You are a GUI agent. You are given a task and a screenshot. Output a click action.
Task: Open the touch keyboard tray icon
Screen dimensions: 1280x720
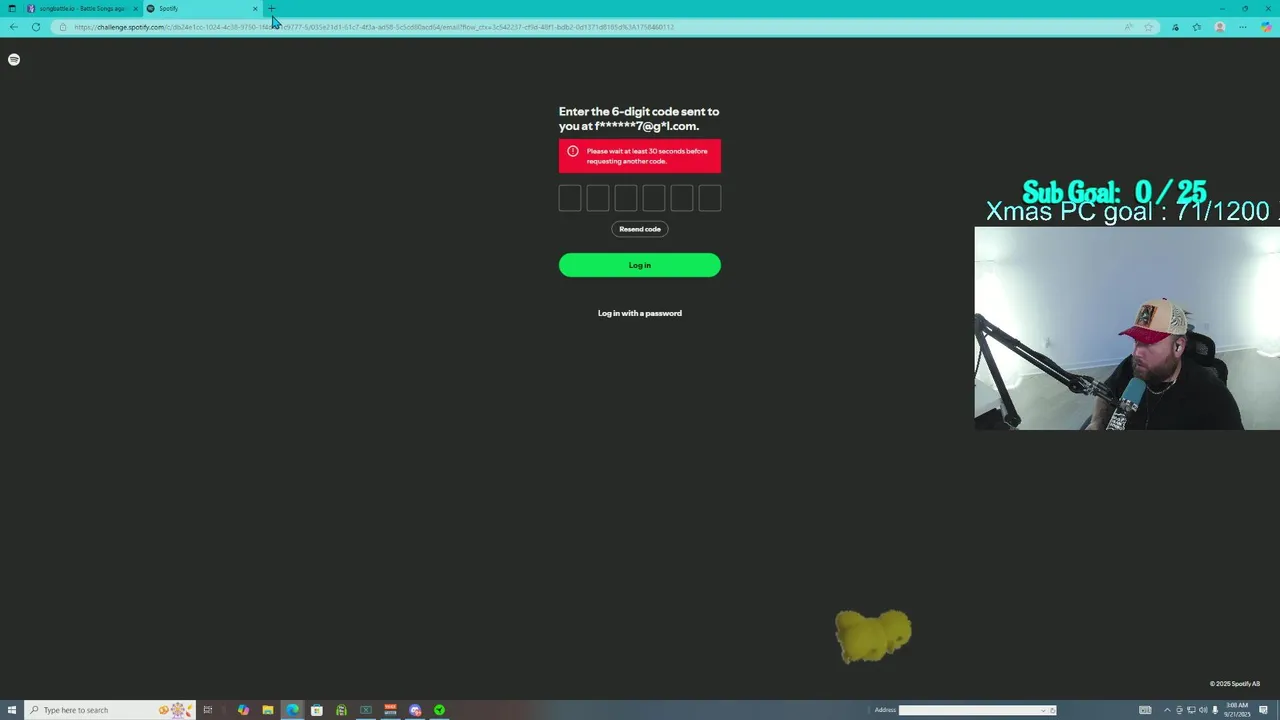tap(1145, 710)
